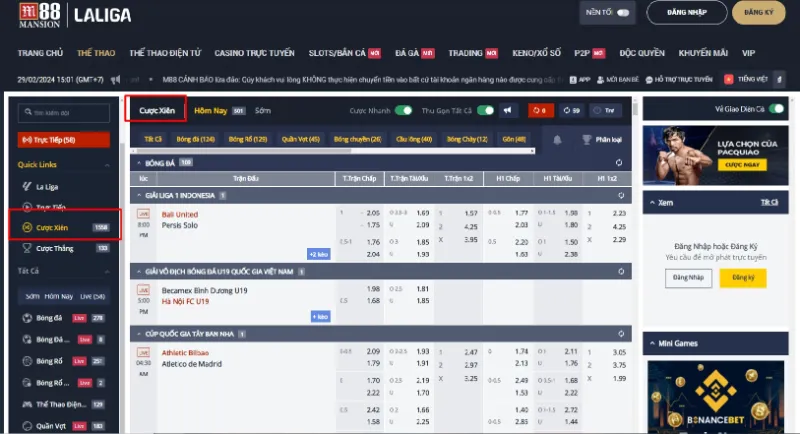This screenshot has width=800, height=434.
Task: Open the Casino Trực Tuyến menu
Action: [254, 53]
